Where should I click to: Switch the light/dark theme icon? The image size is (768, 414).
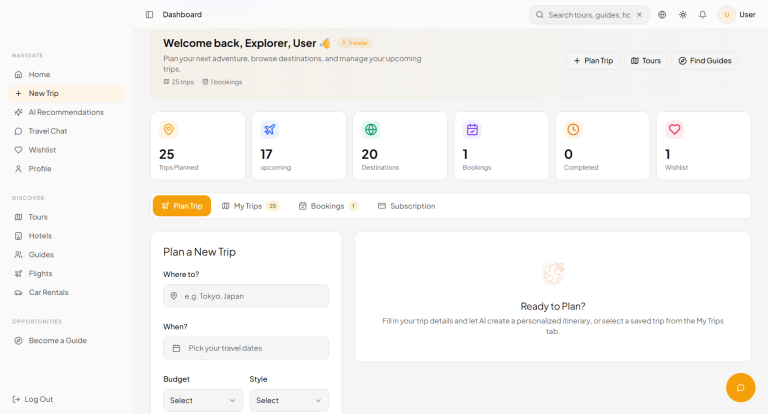tap(683, 15)
